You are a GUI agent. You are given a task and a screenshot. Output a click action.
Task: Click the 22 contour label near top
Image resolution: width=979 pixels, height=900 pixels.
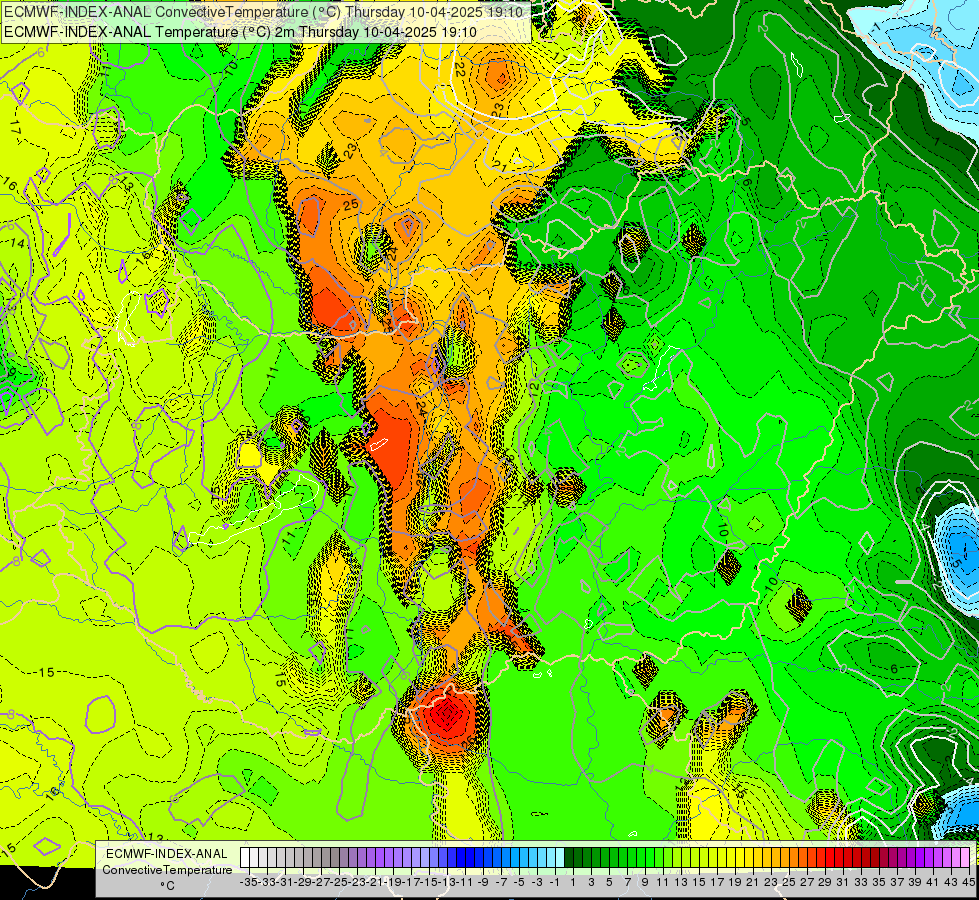coord(460,69)
